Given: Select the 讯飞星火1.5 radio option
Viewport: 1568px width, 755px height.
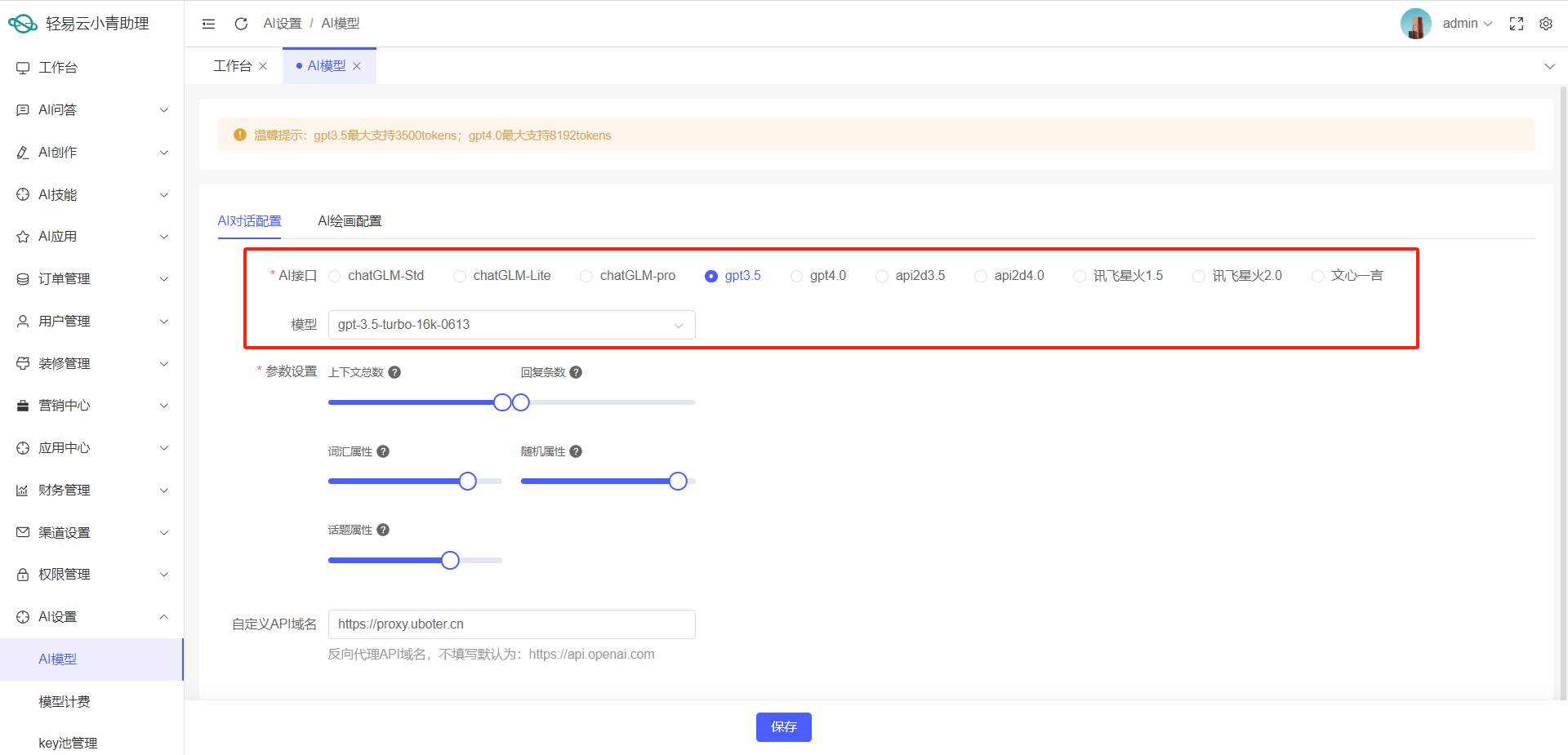Looking at the screenshot, I should tap(1118, 276).
